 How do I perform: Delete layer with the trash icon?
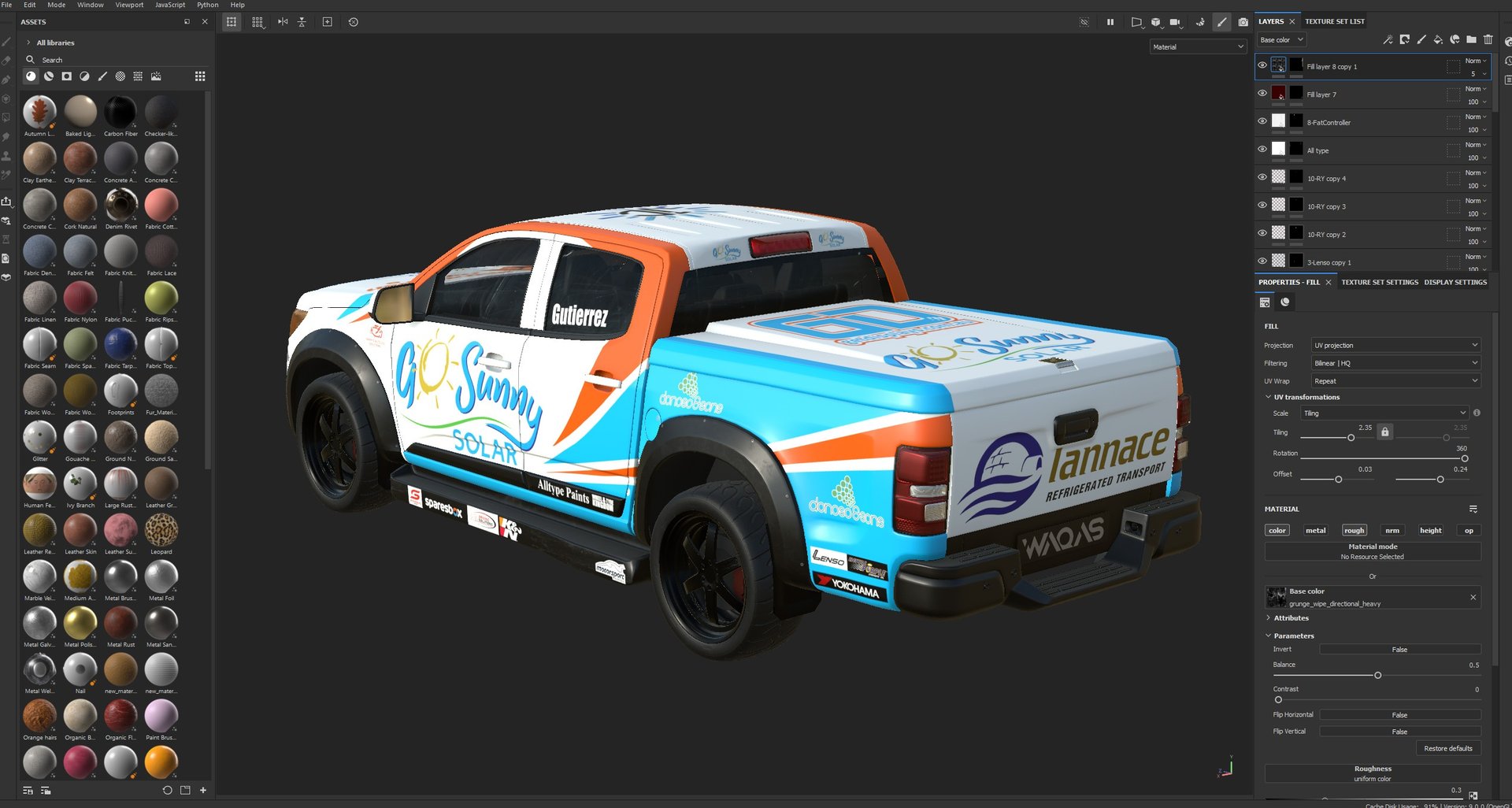click(1488, 39)
